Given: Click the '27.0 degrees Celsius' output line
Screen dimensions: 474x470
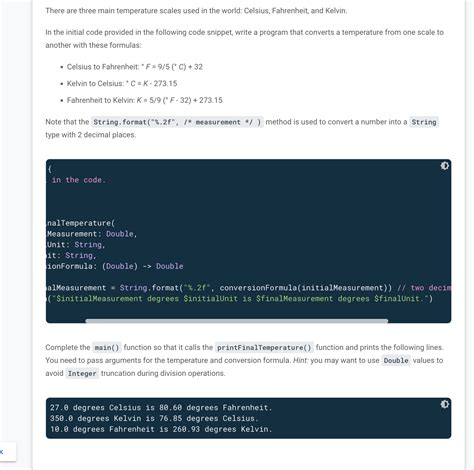Looking at the screenshot, I should click(161, 407).
